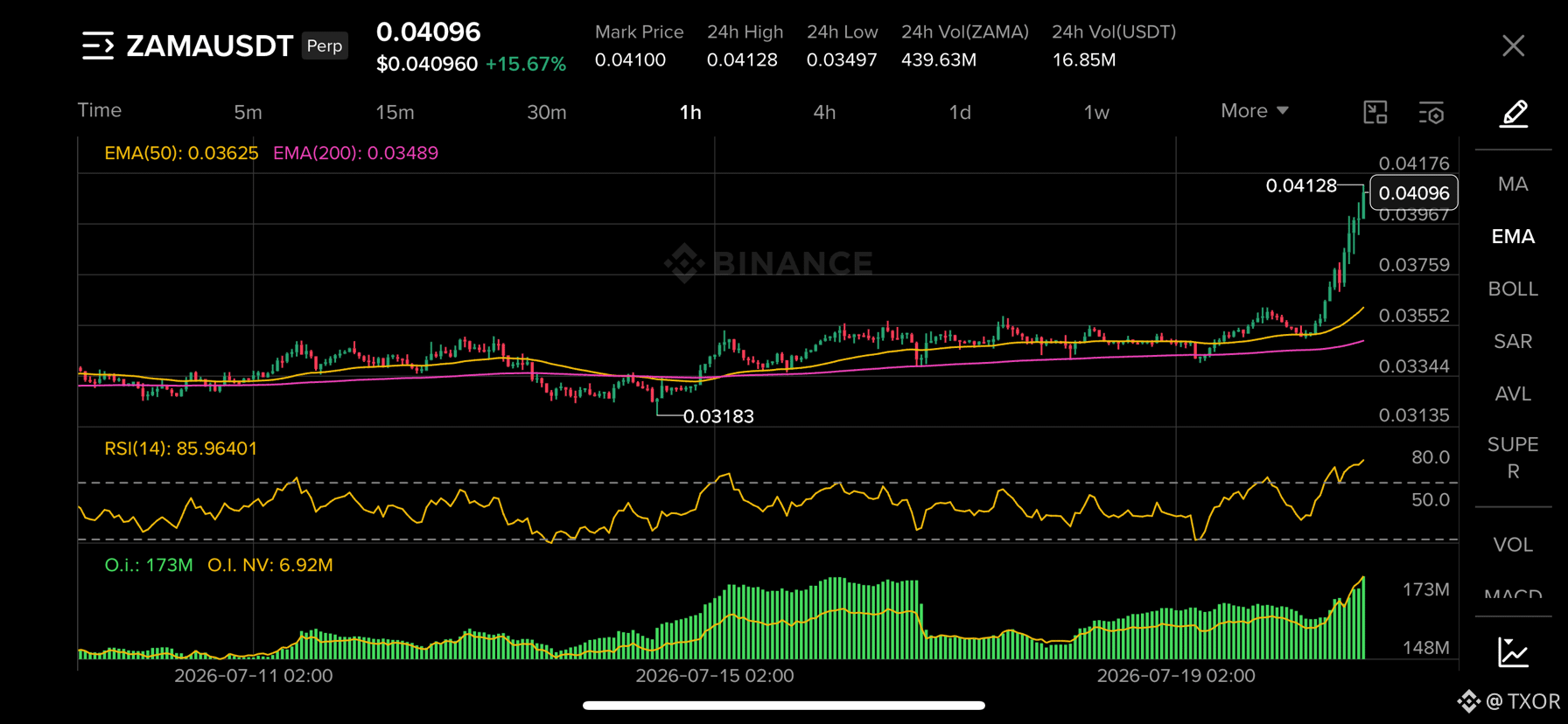The width and height of the screenshot is (1568, 724).
Task: Open the ZAMAUSDT pair selector
Action: point(209,45)
